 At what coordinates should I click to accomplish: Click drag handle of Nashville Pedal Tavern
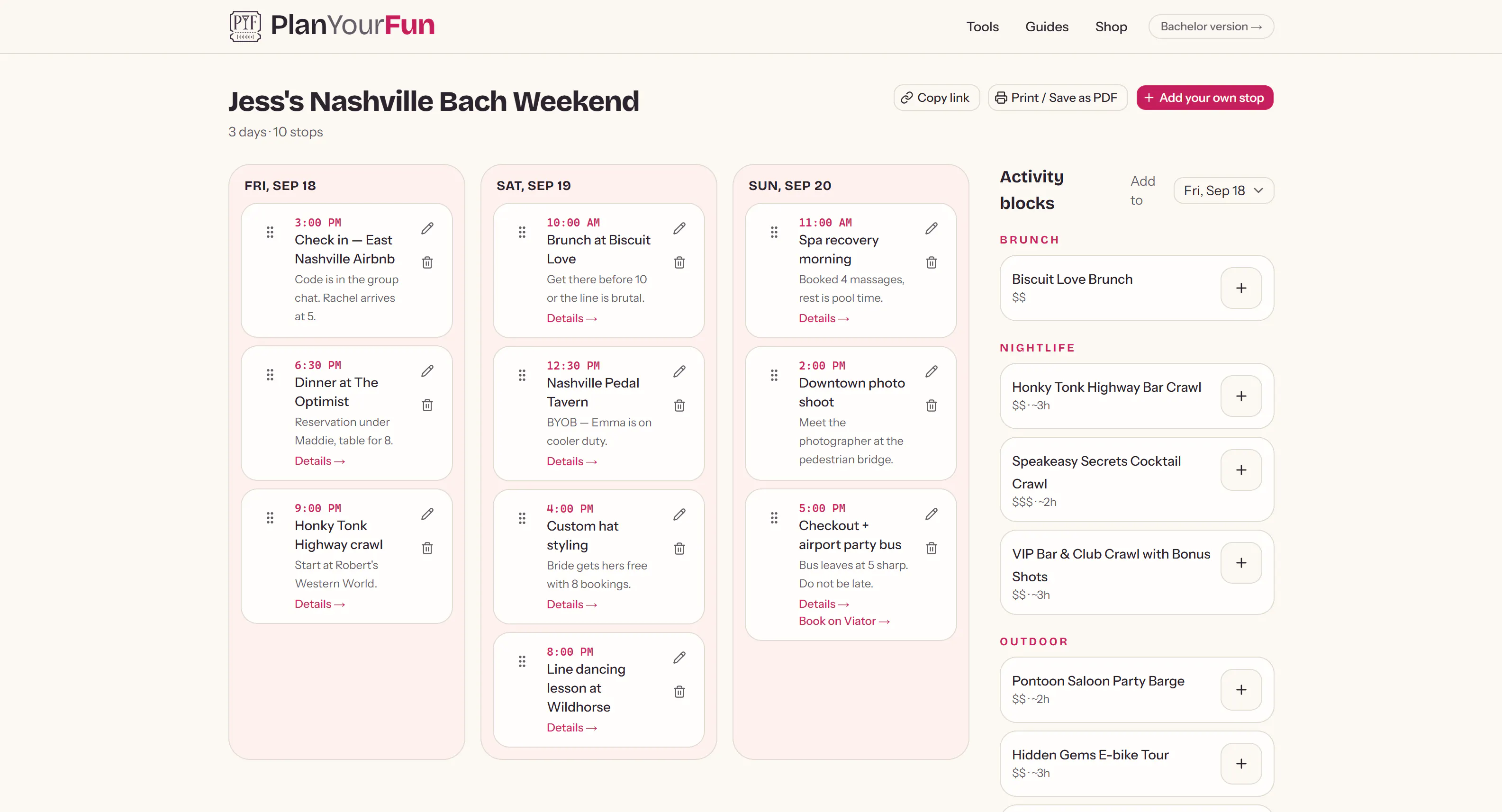coord(522,375)
